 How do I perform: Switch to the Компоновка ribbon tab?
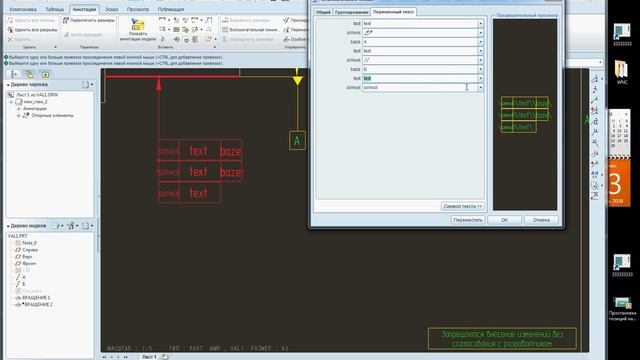23,9
